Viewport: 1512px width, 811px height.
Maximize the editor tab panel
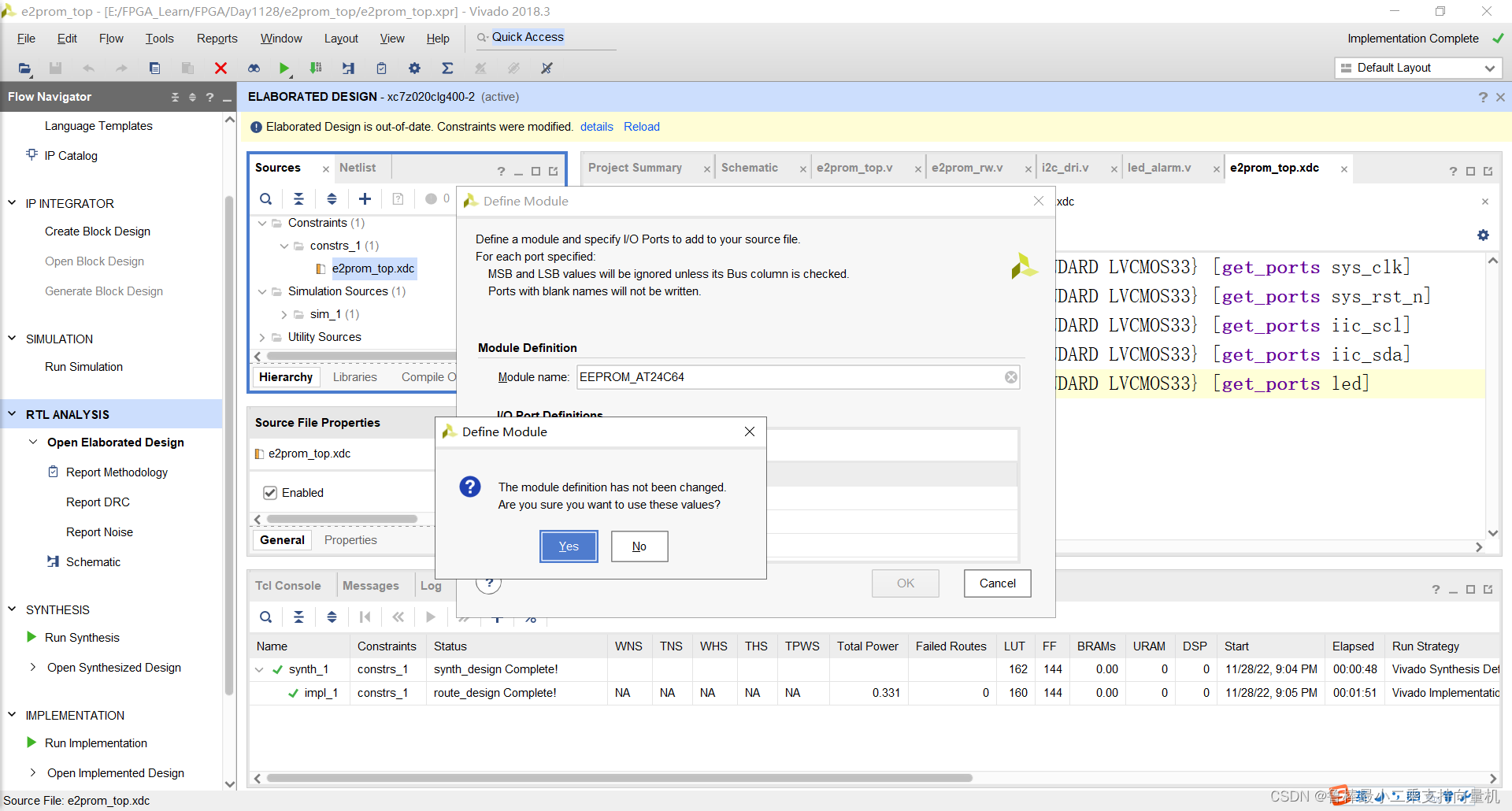click(1470, 171)
